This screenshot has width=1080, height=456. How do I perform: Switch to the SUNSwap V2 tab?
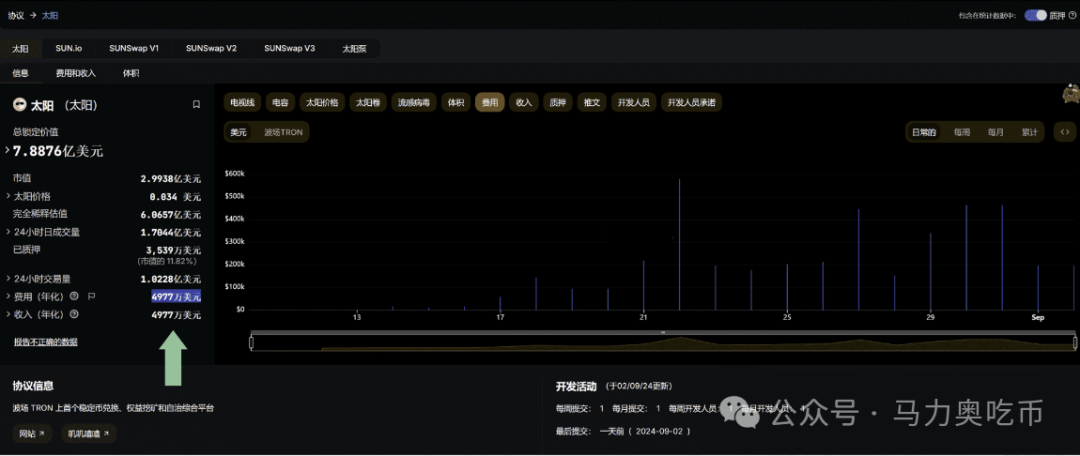(x=211, y=48)
